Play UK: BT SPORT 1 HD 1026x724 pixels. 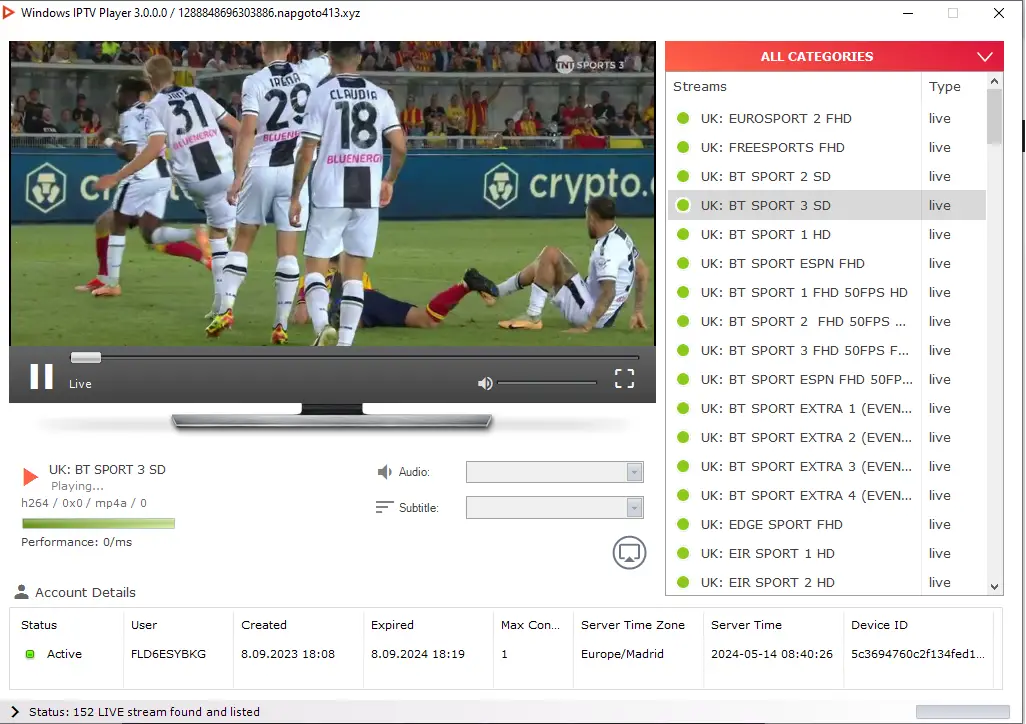point(826,234)
